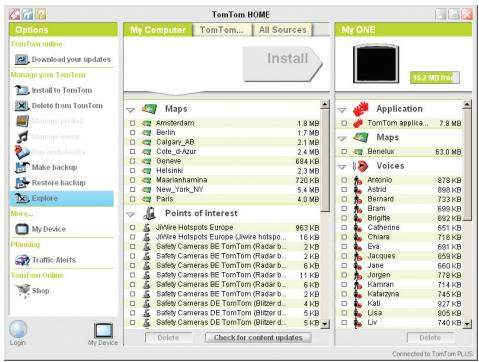Click Check for content updates button
The height and width of the screenshot is (362, 479).
[258, 338]
